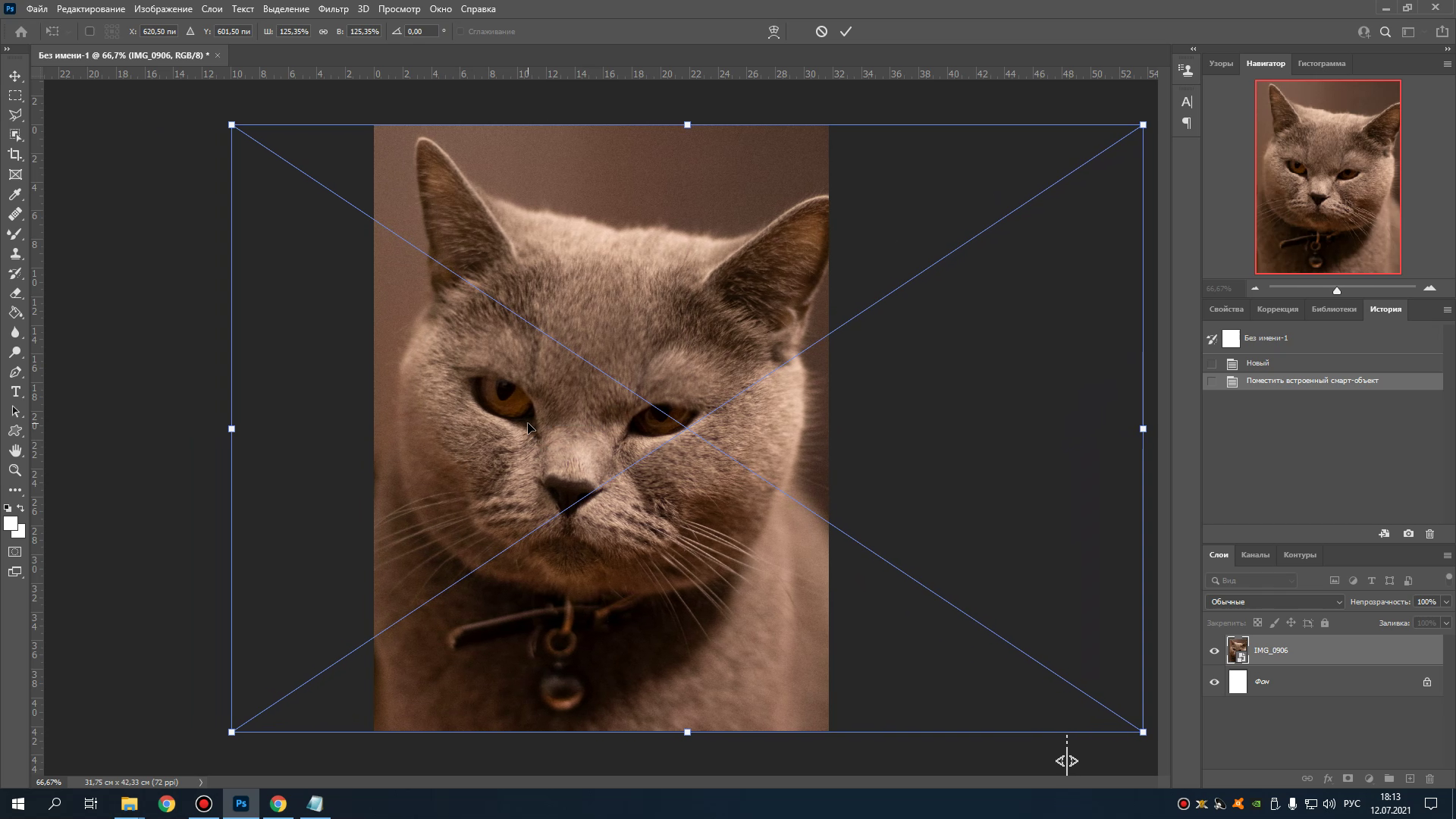
Task: Switch to the Каналы tab
Action: 1255,555
